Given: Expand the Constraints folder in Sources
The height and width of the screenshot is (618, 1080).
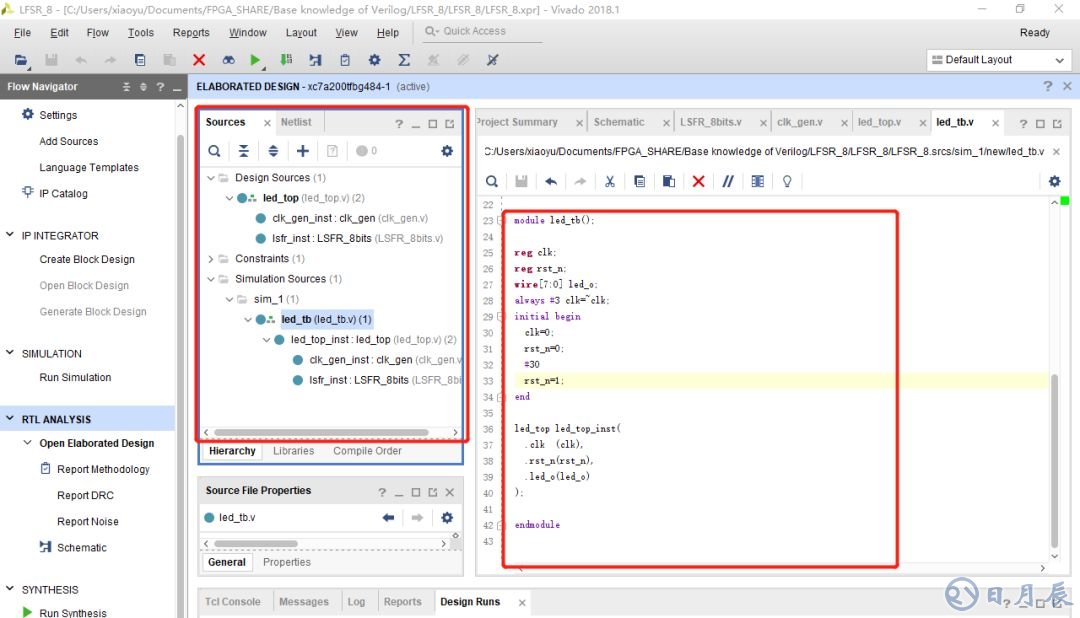Looking at the screenshot, I should click(211, 259).
